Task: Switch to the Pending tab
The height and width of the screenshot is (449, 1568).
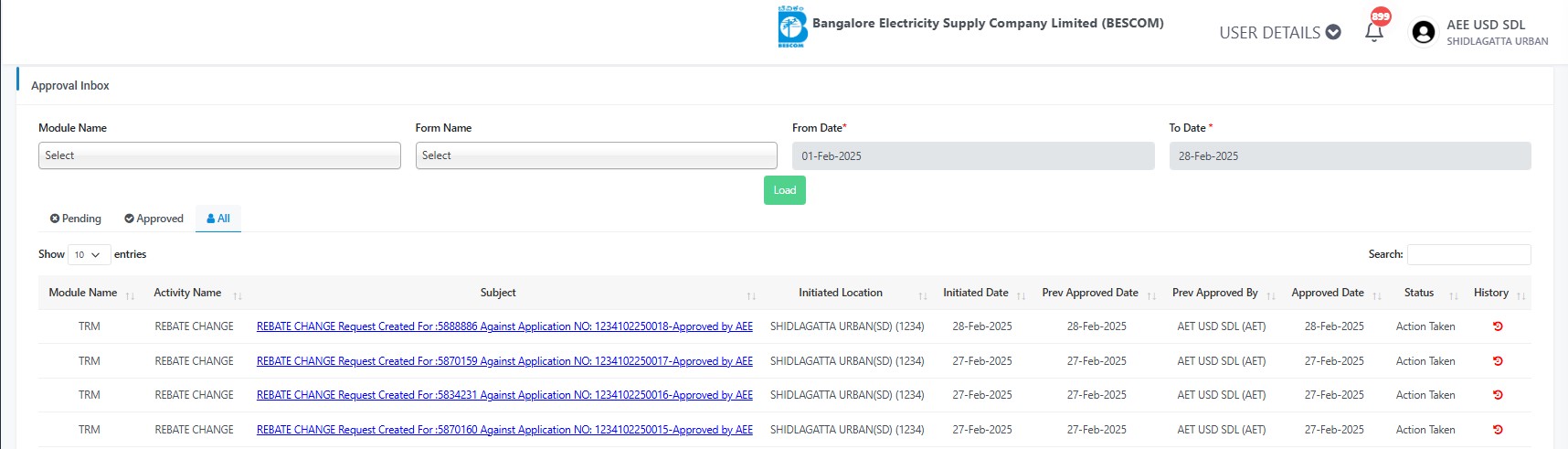Action: coord(76,219)
